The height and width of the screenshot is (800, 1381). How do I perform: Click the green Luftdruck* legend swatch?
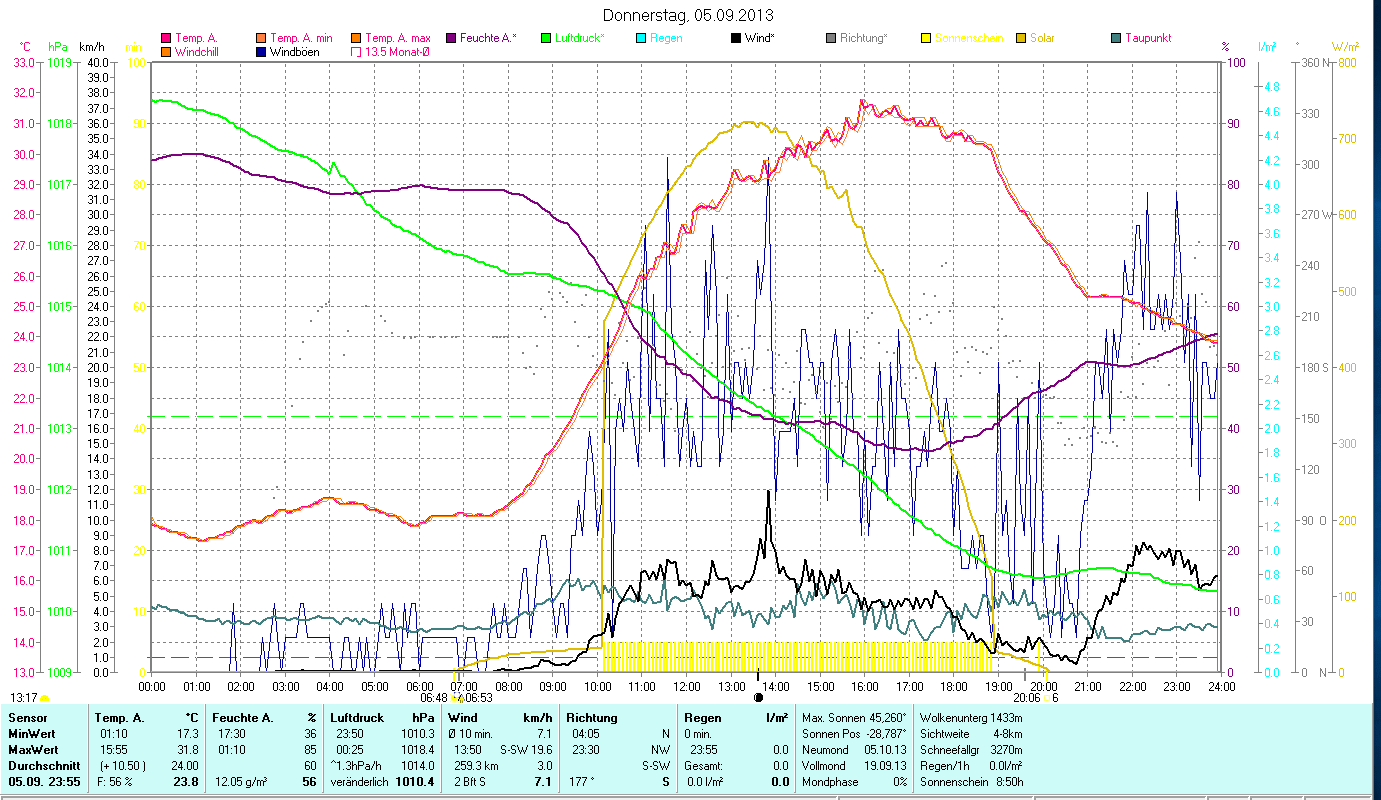coord(545,38)
